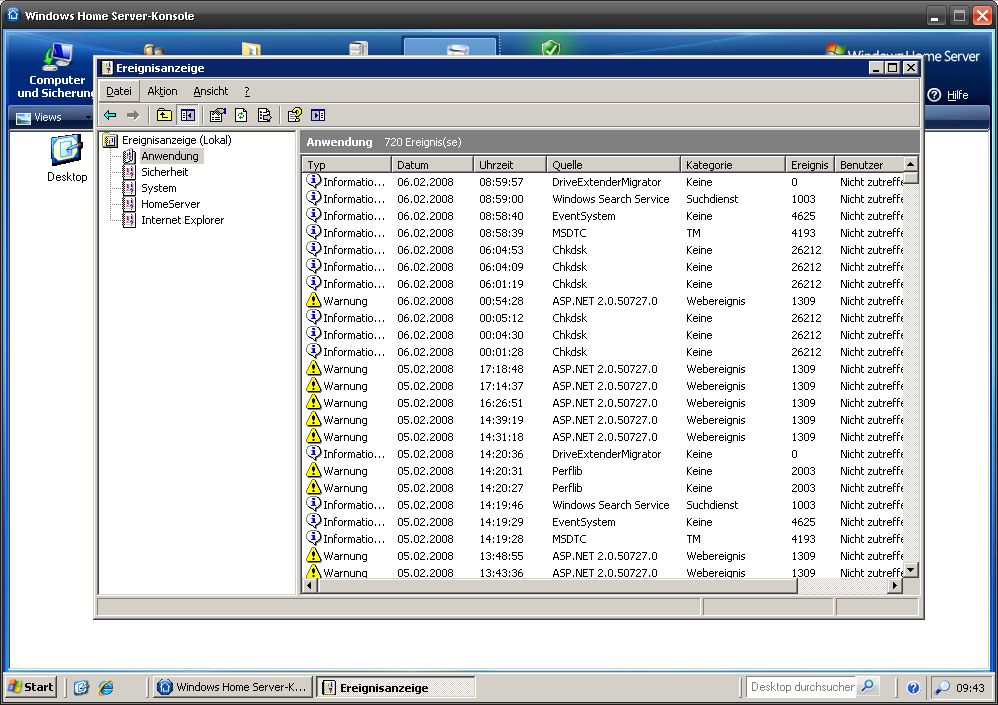Click the warning icon of the 00:54:28 event
The width and height of the screenshot is (998, 705).
coord(313,300)
